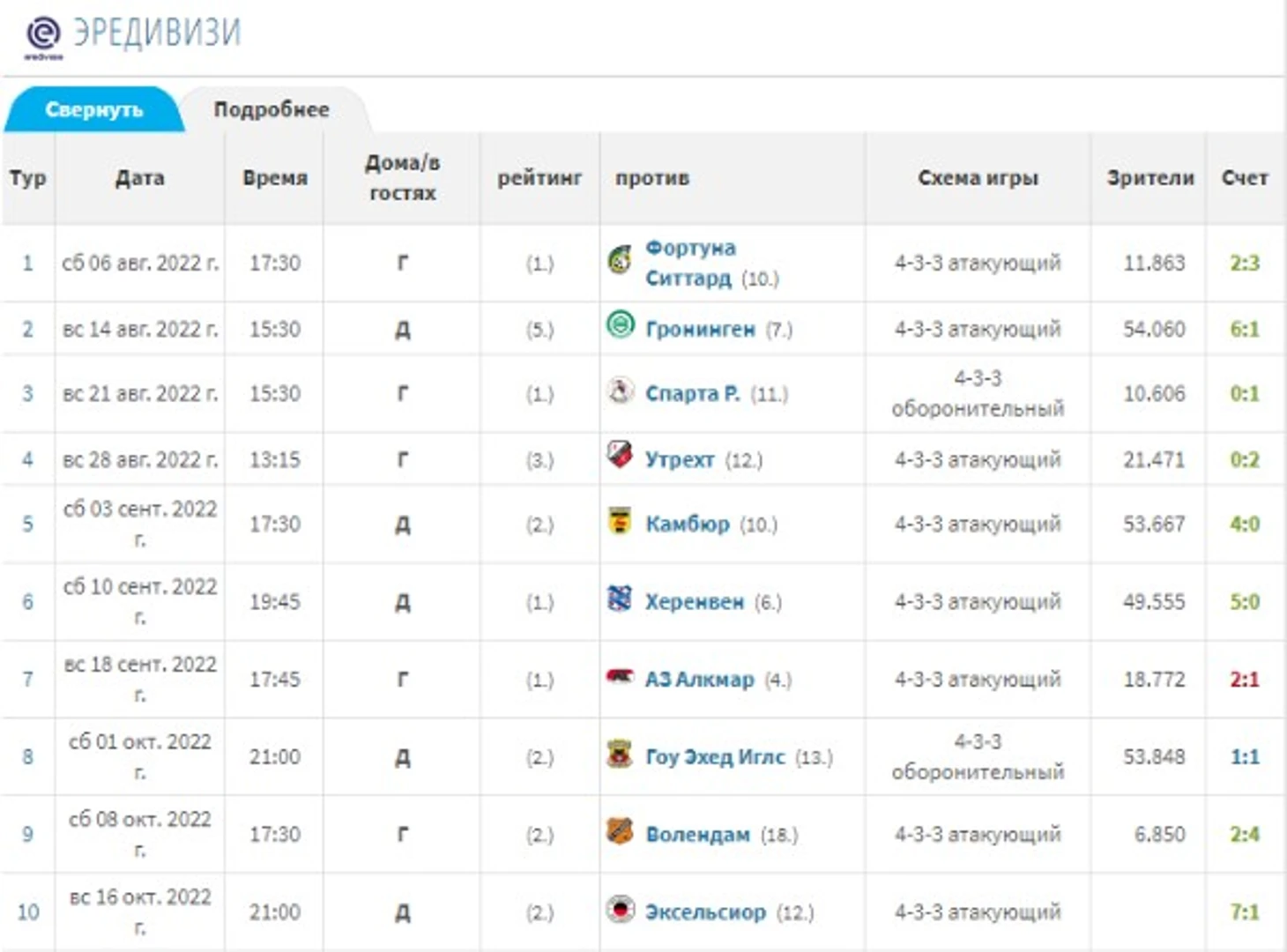This screenshot has width=1287, height=952.
Task: Click the Utrecht club crest
Action: point(621,456)
